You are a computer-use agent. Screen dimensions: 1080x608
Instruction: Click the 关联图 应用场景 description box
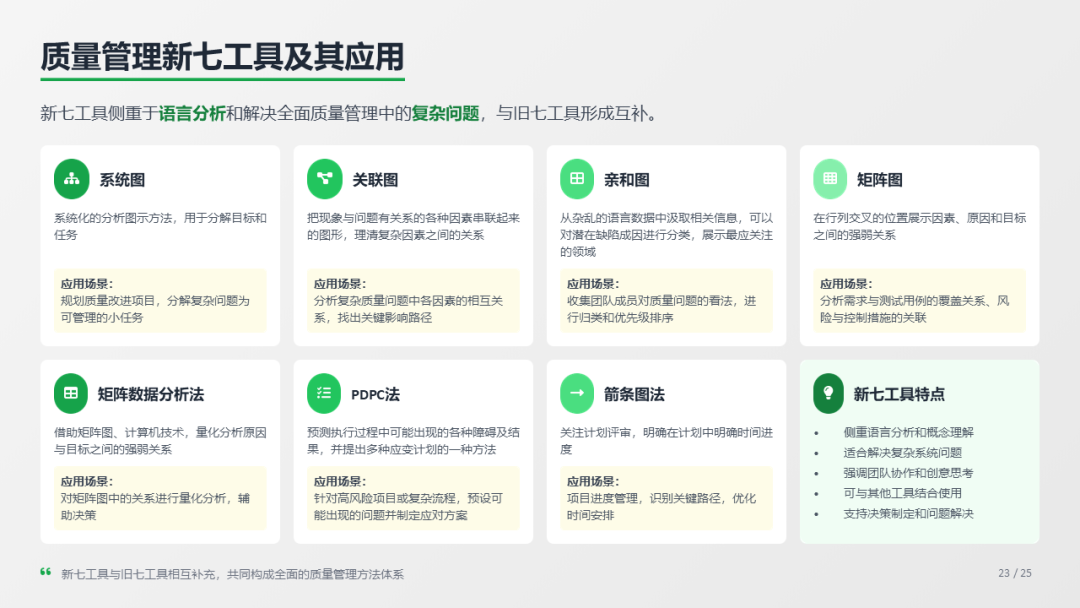[x=413, y=300]
